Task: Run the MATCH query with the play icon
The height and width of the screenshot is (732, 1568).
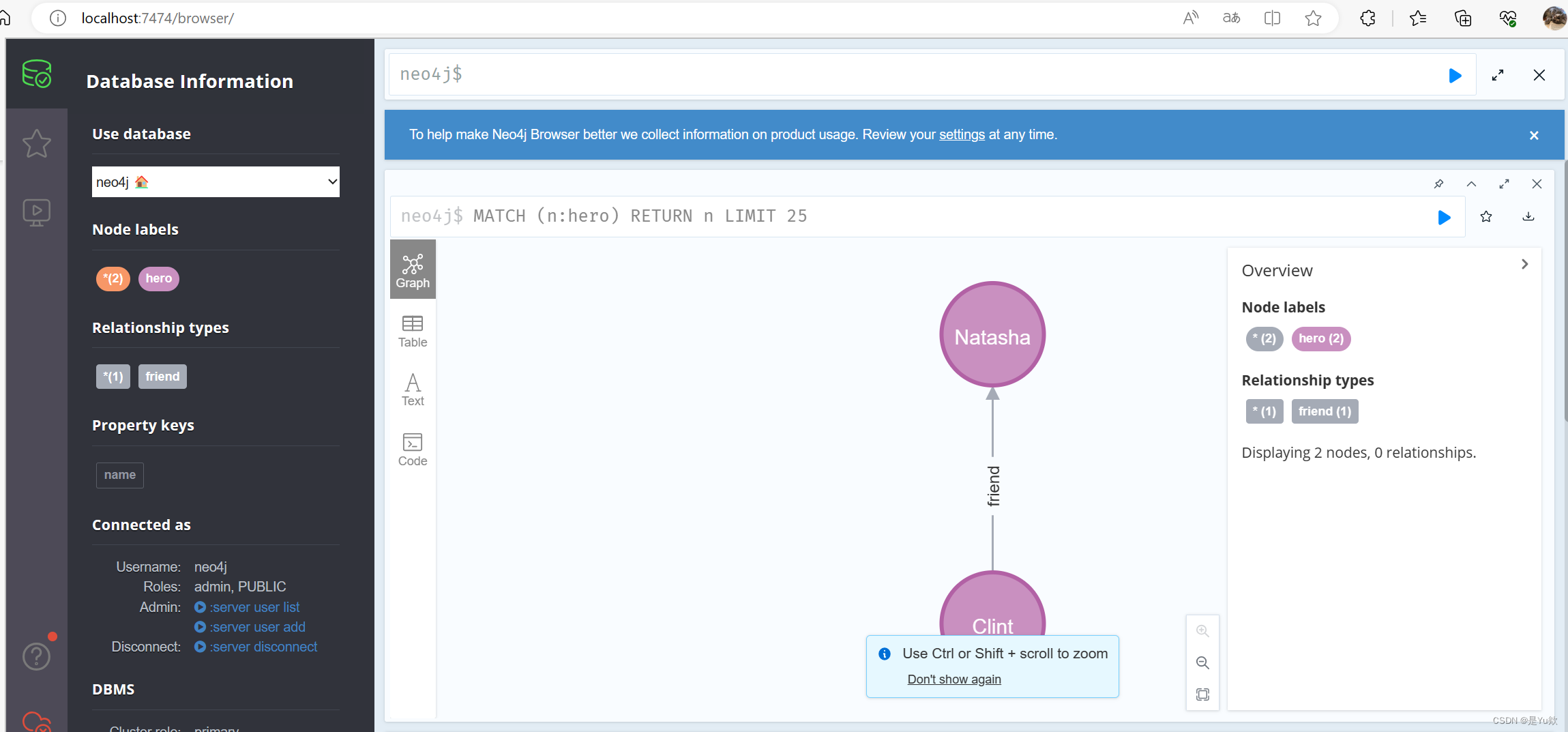Action: [x=1444, y=217]
